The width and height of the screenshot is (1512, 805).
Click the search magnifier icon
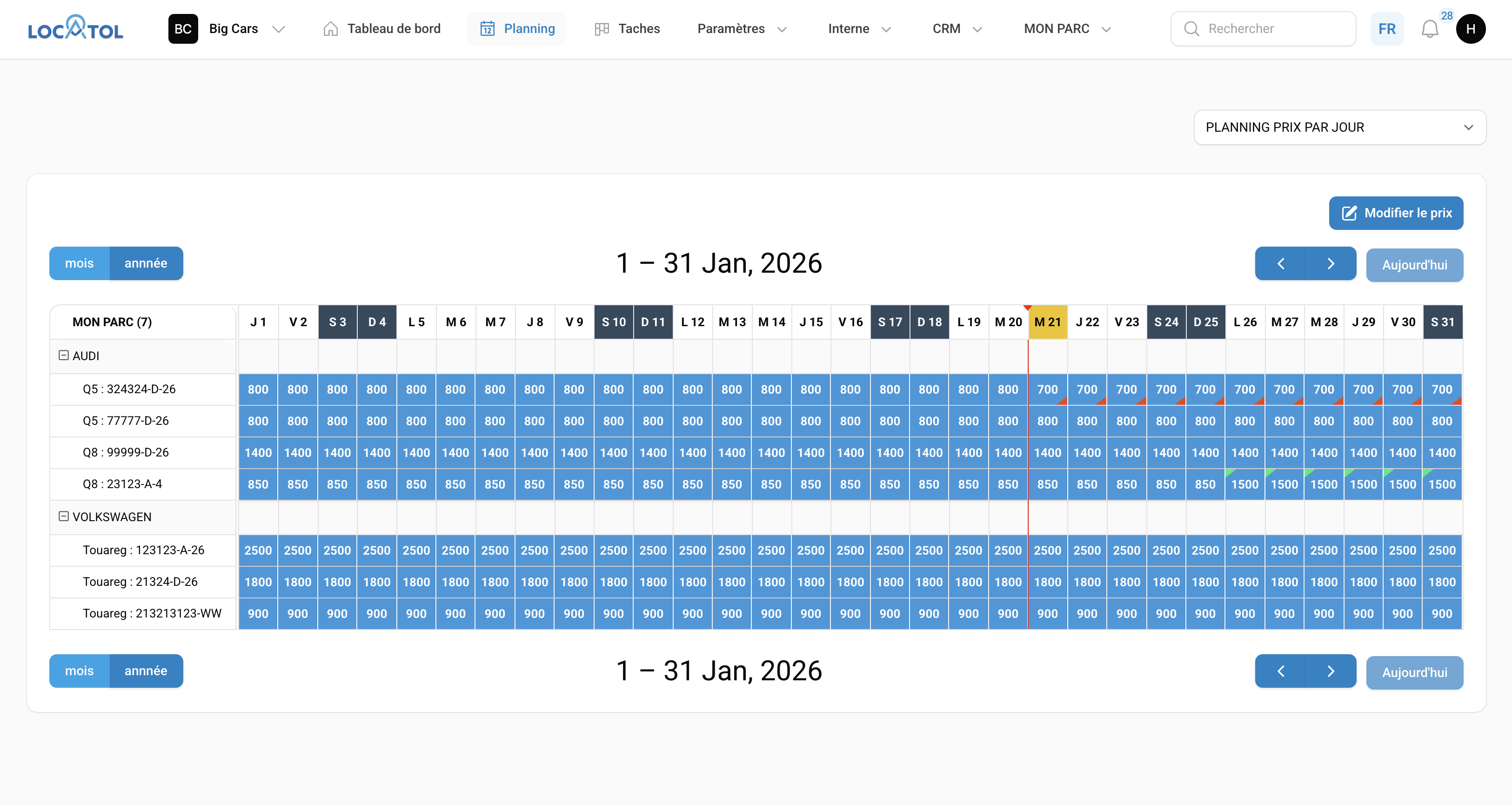[1191, 28]
